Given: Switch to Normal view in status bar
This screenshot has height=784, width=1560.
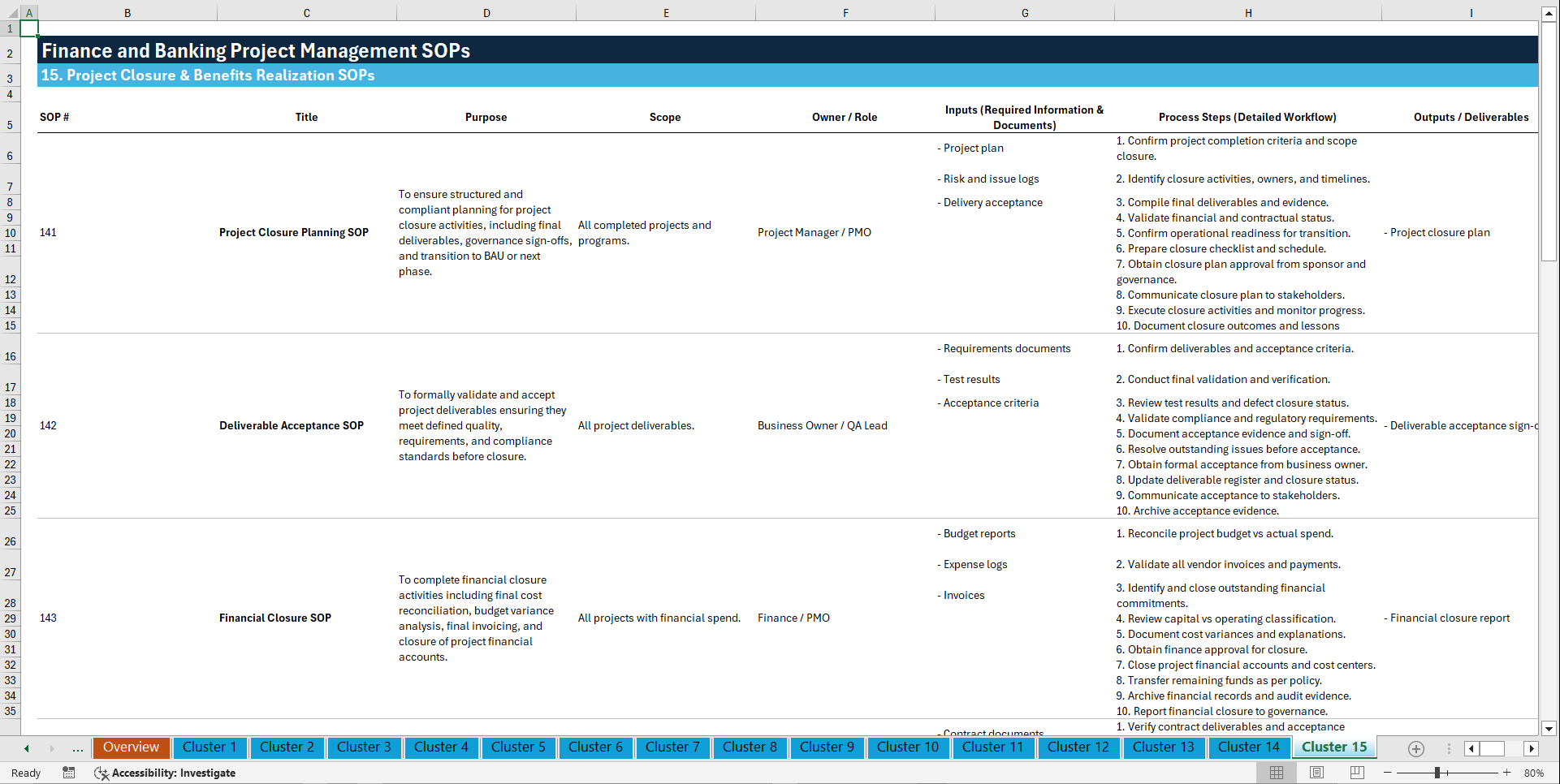Looking at the screenshot, I should (1277, 773).
